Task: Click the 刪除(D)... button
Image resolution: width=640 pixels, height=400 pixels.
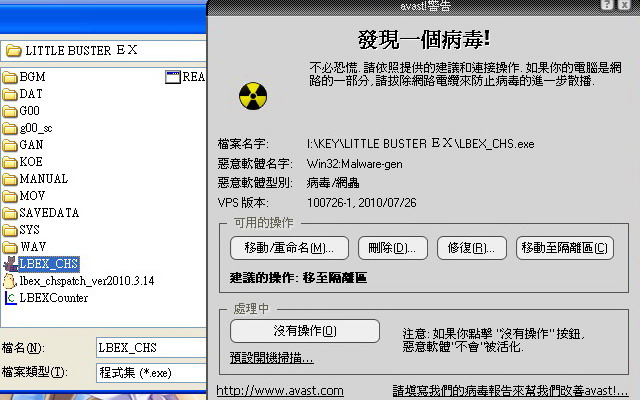Action: coord(393,248)
